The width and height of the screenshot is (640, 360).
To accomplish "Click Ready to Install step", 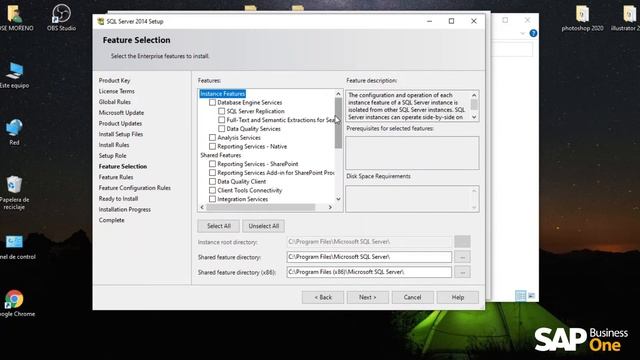I will click(118, 199).
